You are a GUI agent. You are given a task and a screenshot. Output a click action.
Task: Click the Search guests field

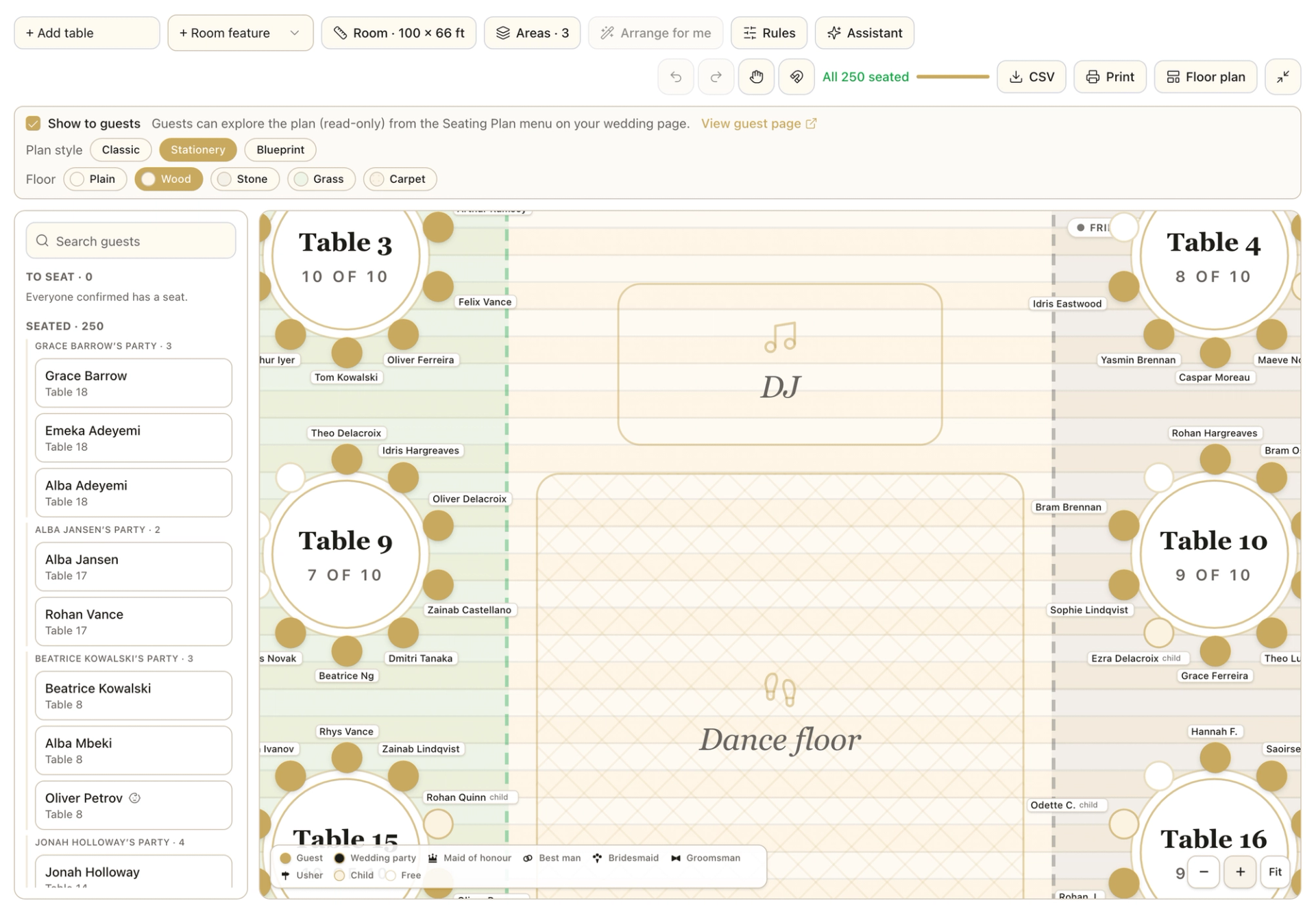[131, 240]
